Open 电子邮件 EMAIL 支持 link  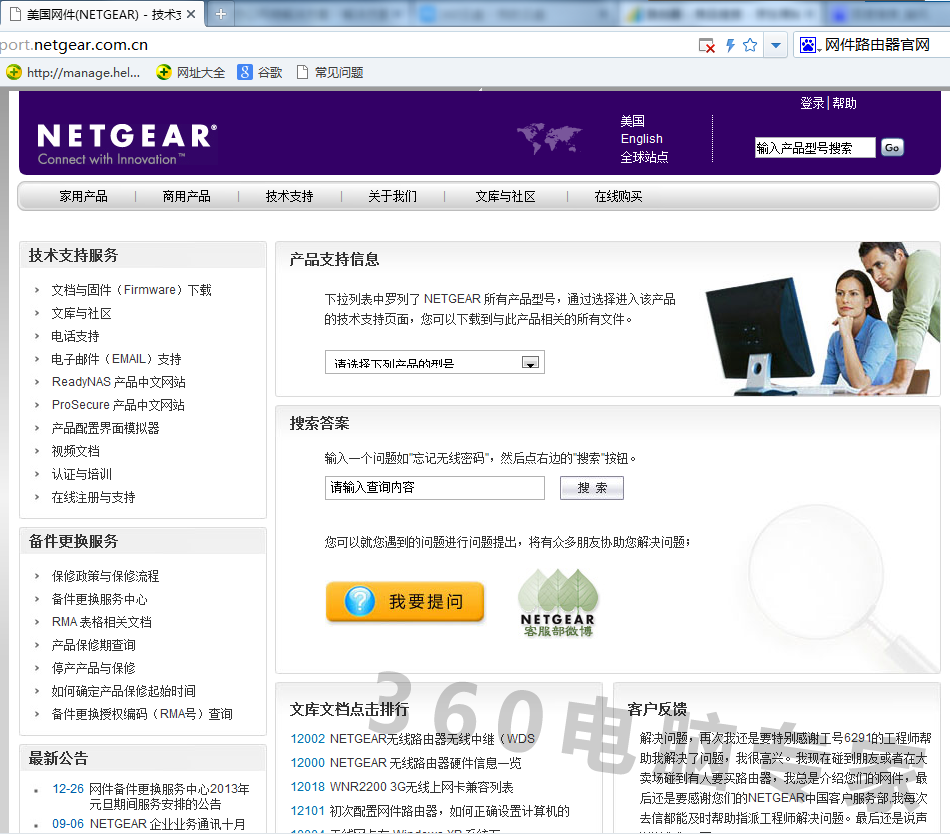(x=116, y=359)
